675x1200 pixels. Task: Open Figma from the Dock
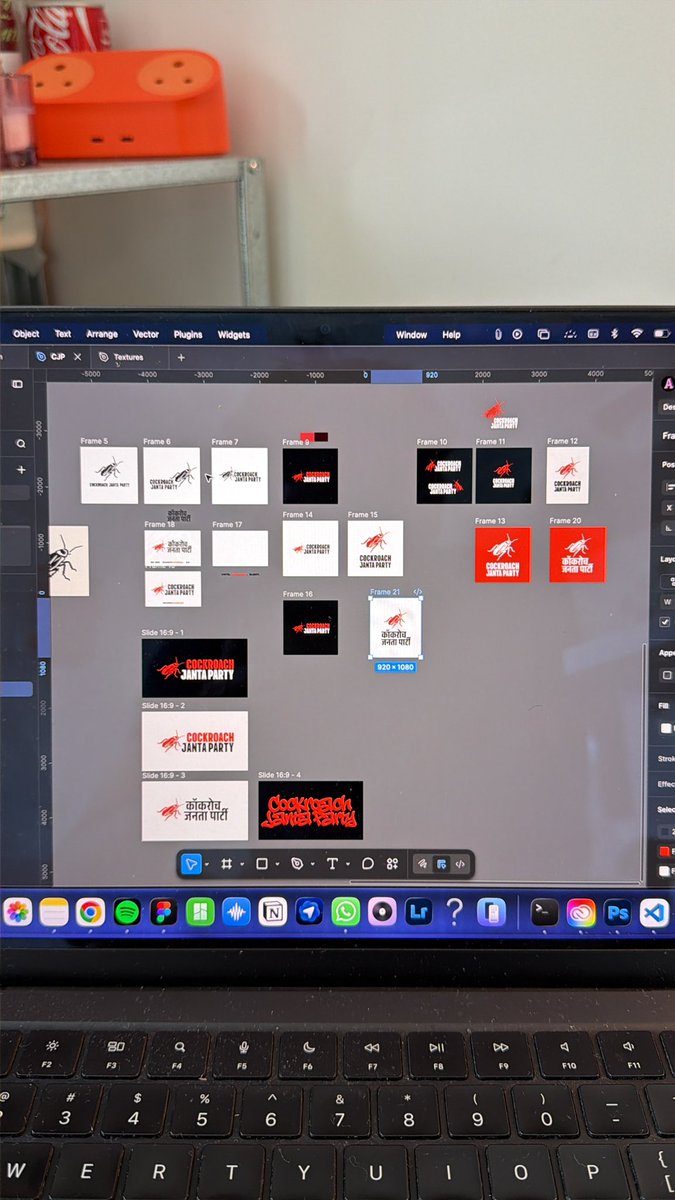coord(163,911)
